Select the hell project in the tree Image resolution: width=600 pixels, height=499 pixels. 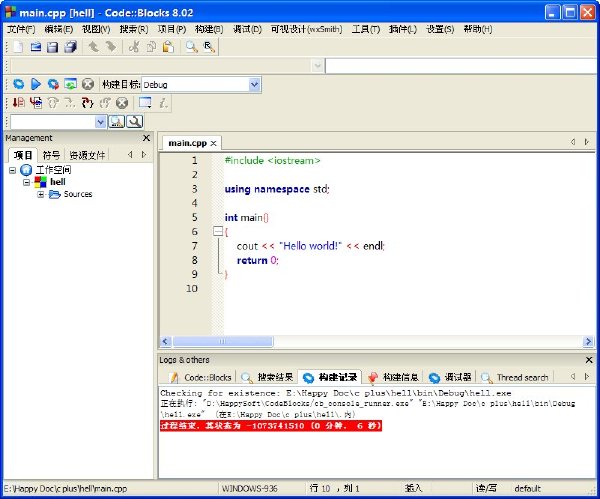point(58,182)
